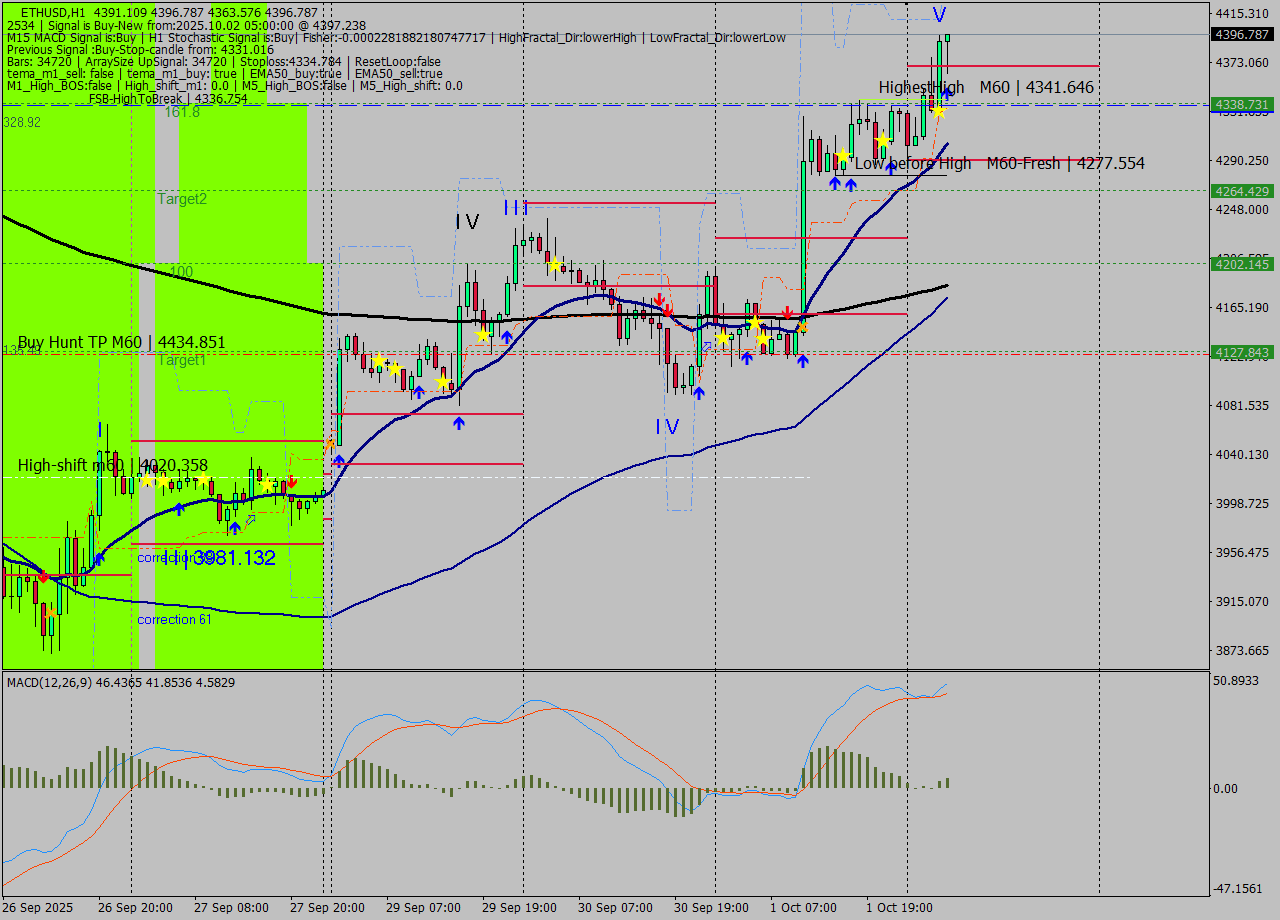This screenshot has width=1280, height=920.
Task: Select the blue IV label below the candles
Action: (667, 427)
